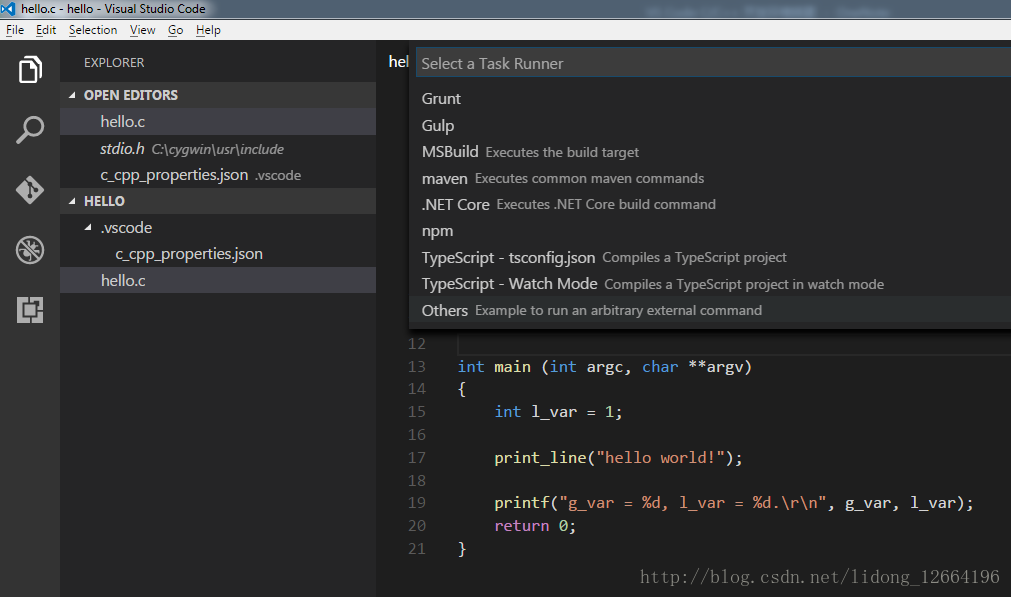Click the char keyword on line 13
Viewport: 1011px width, 597px height.
[660, 367]
